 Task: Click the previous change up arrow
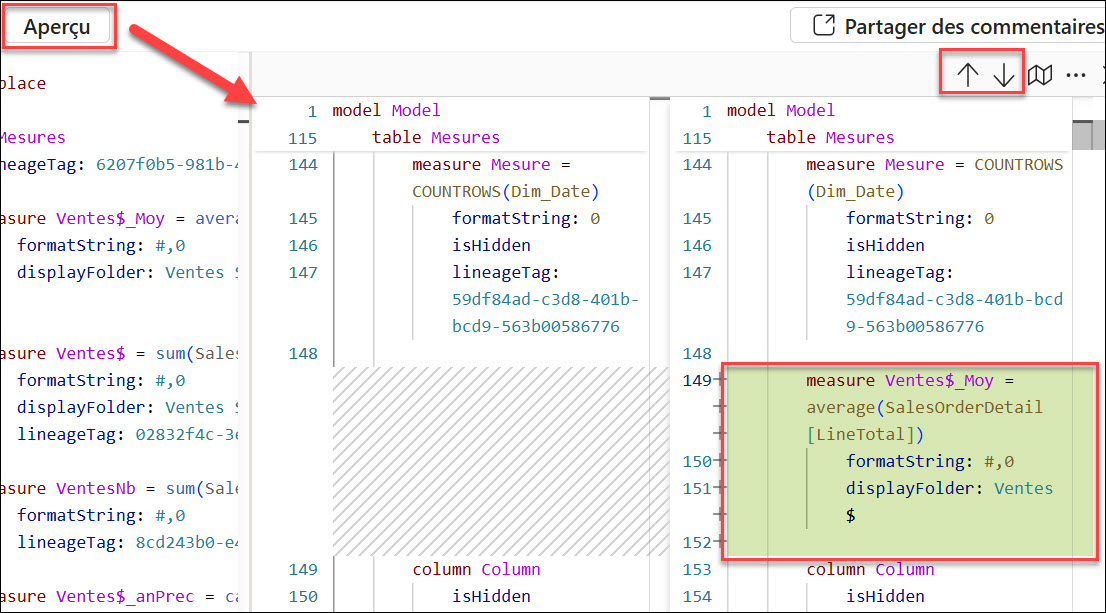(967, 75)
